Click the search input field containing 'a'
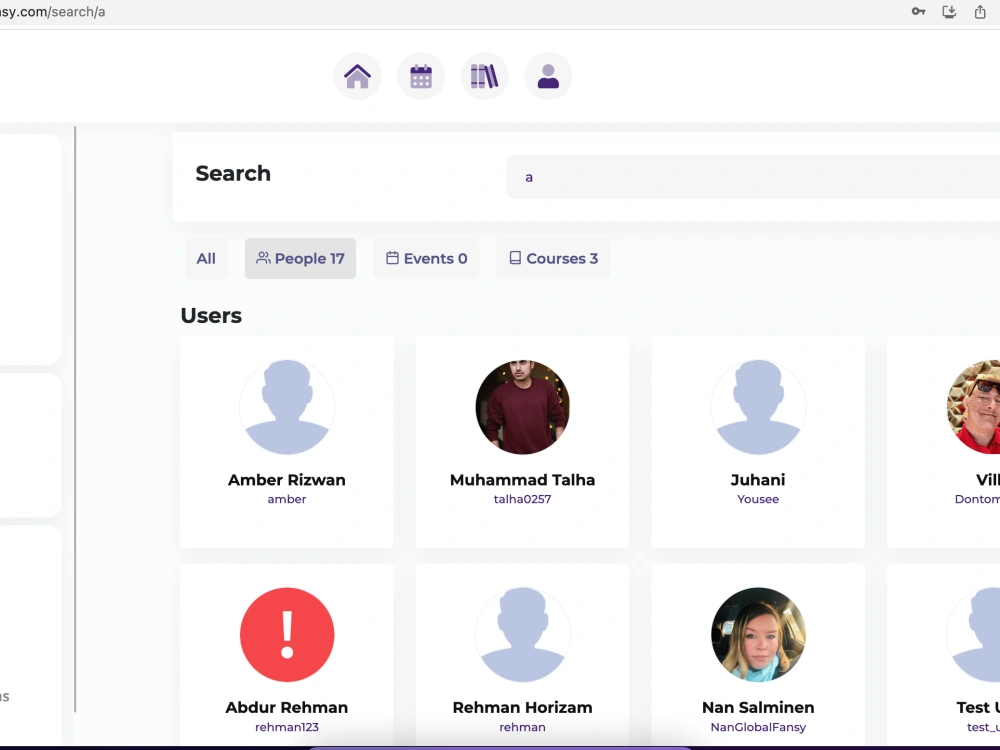Viewport: 1000px width, 750px height. [x=753, y=177]
